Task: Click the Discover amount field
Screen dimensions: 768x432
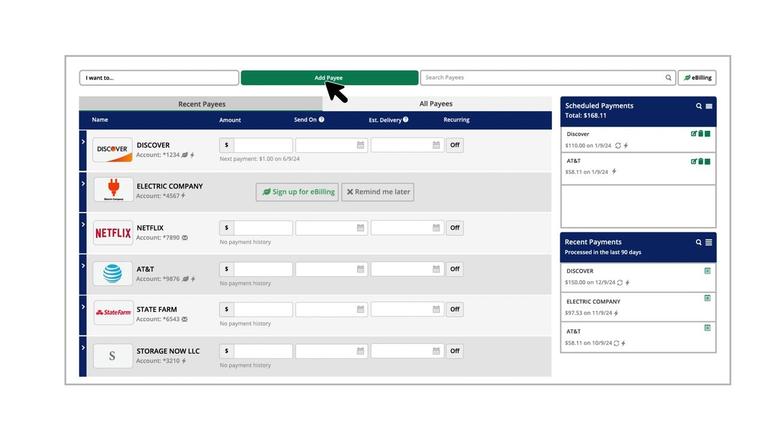Action: [263, 145]
